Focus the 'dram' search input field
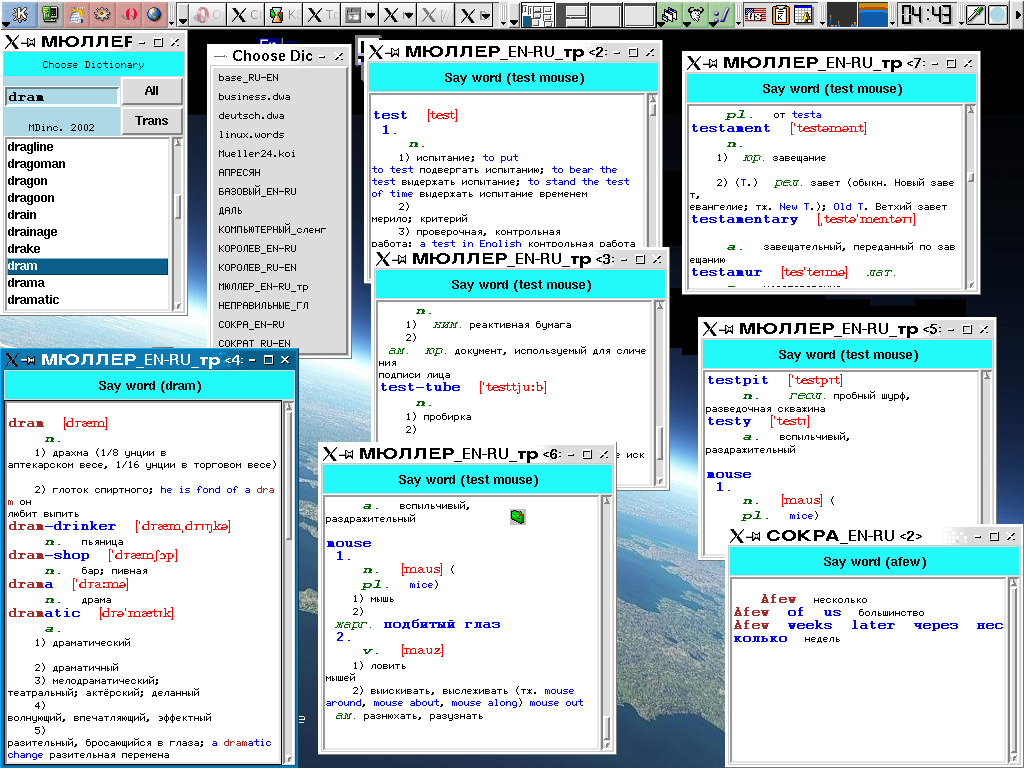 [x=62, y=97]
